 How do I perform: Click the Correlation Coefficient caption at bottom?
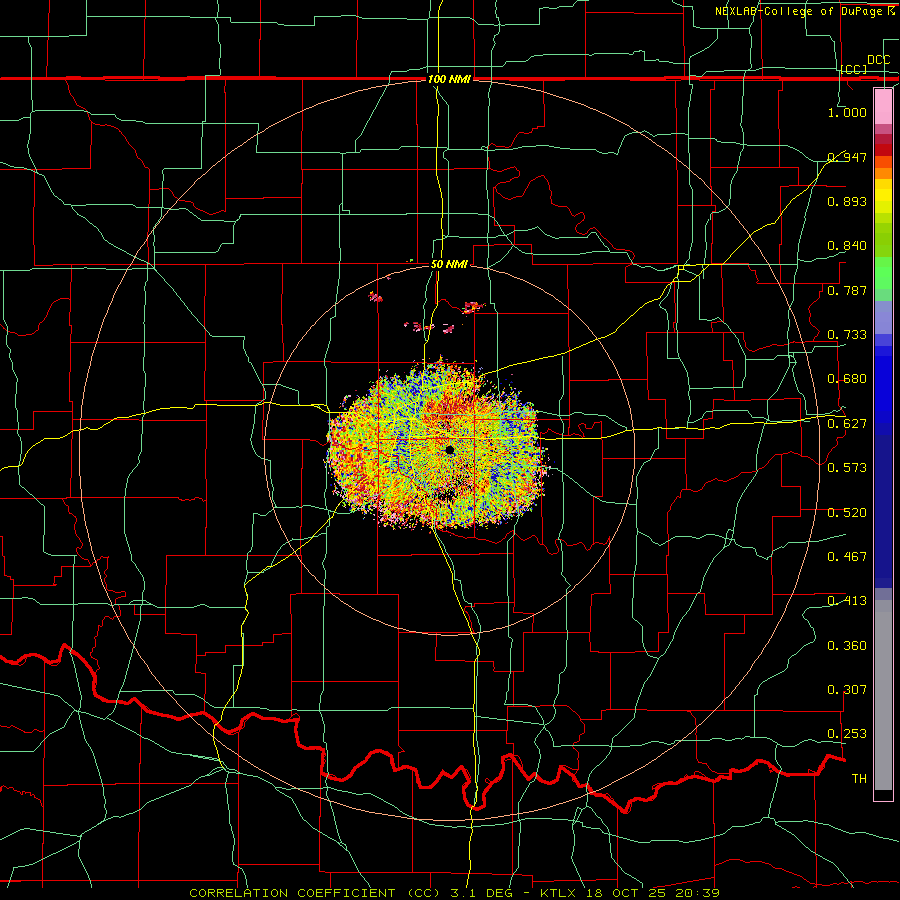coord(455,893)
